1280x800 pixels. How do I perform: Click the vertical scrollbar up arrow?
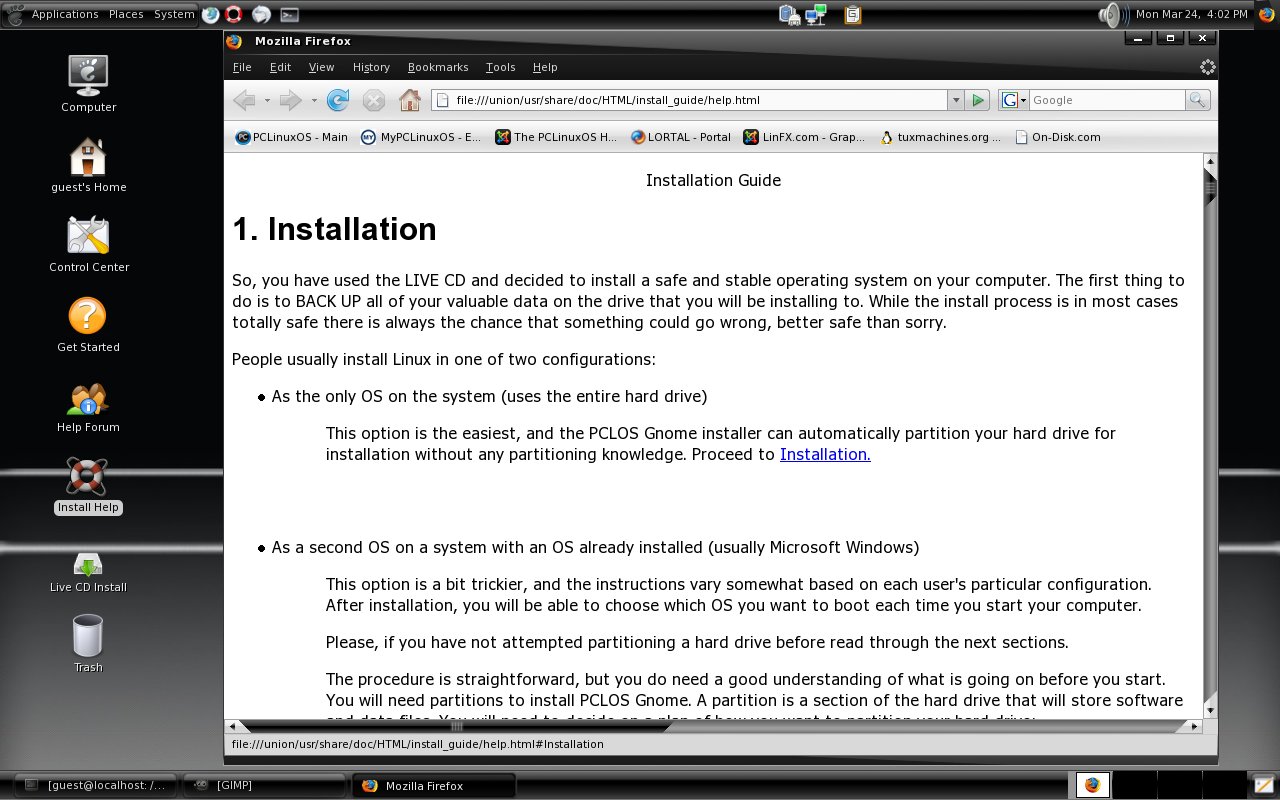click(x=1210, y=161)
